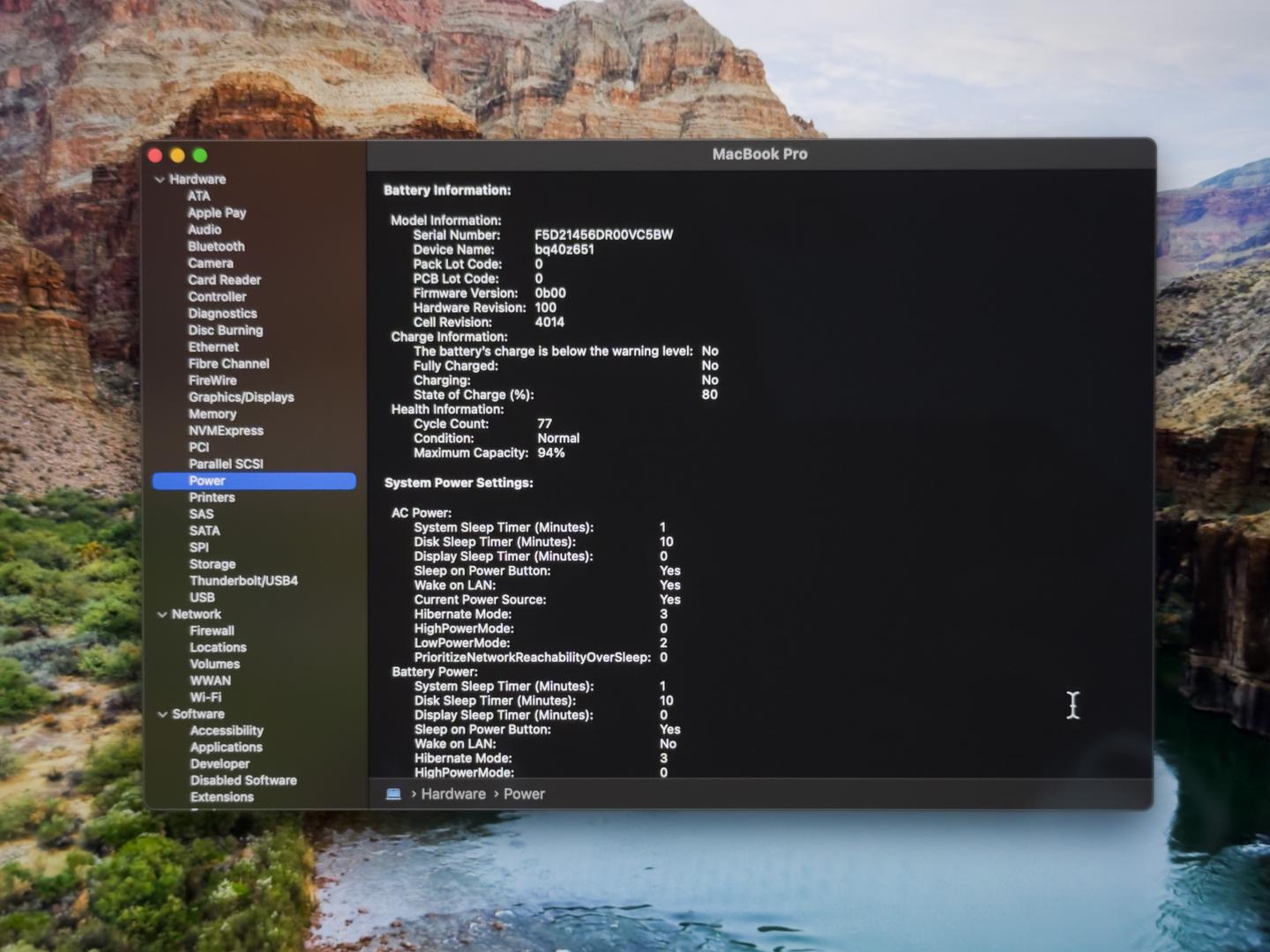Click the Condition value Normal
This screenshot has height=952, width=1270.
pos(558,439)
